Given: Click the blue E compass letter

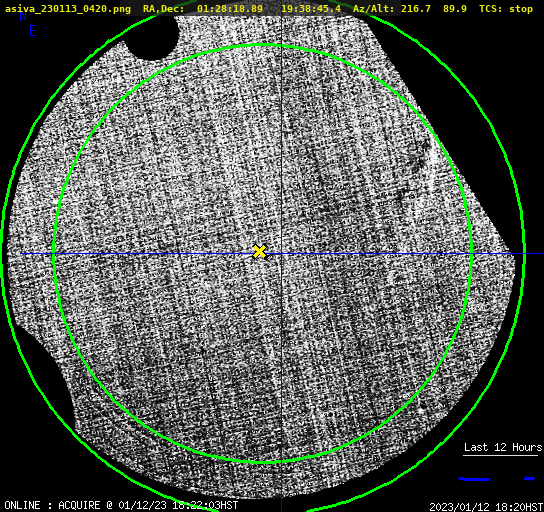Looking at the screenshot, I should (33, 31).
